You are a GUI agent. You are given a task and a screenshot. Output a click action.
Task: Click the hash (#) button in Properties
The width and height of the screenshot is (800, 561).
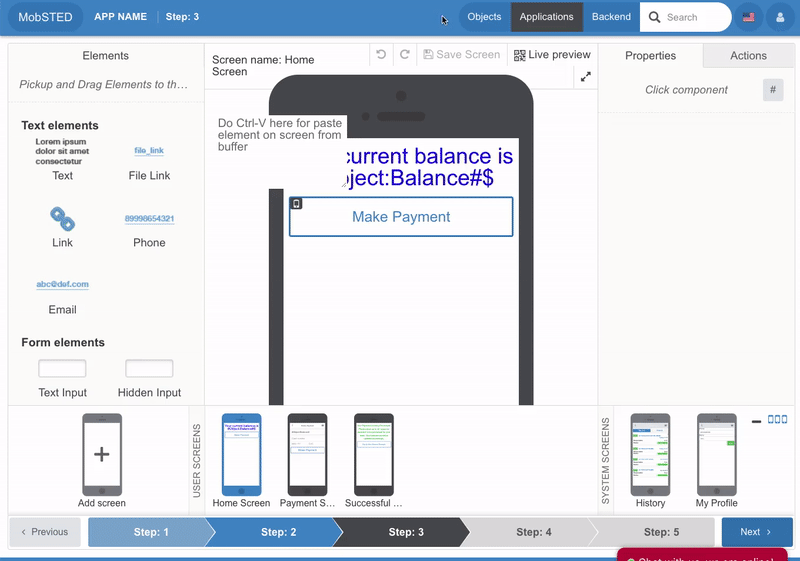pyautogui.click(x=773, y=90)
